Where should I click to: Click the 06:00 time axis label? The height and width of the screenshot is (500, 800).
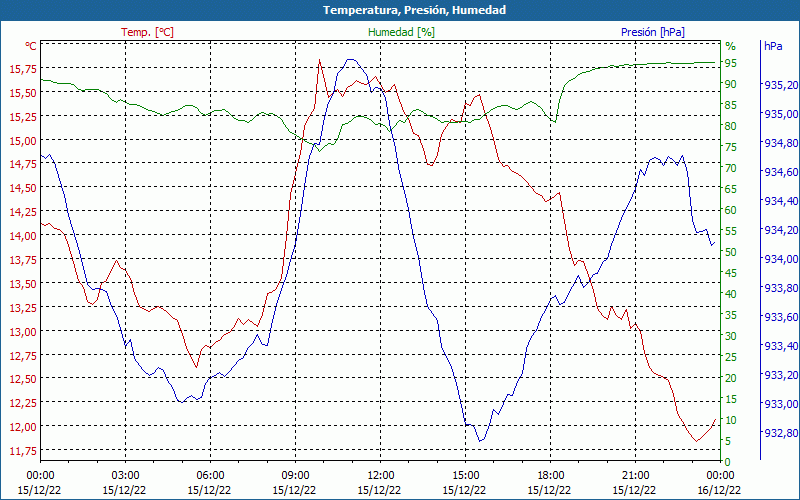click(x=210, y=476)
